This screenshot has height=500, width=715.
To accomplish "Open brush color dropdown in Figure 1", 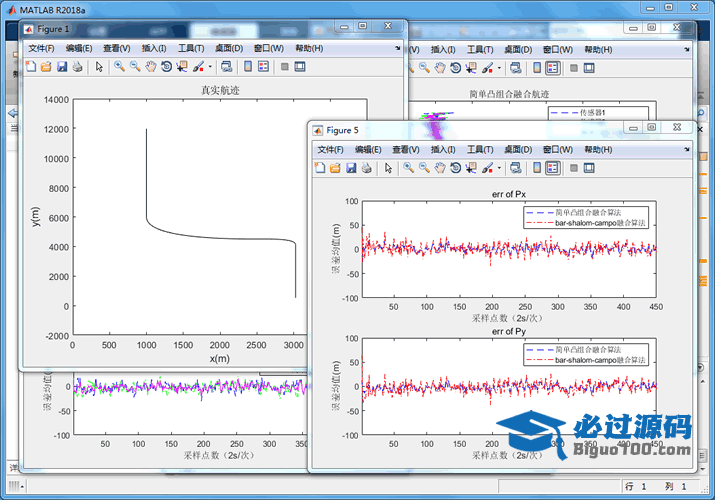I will (210, 67).
